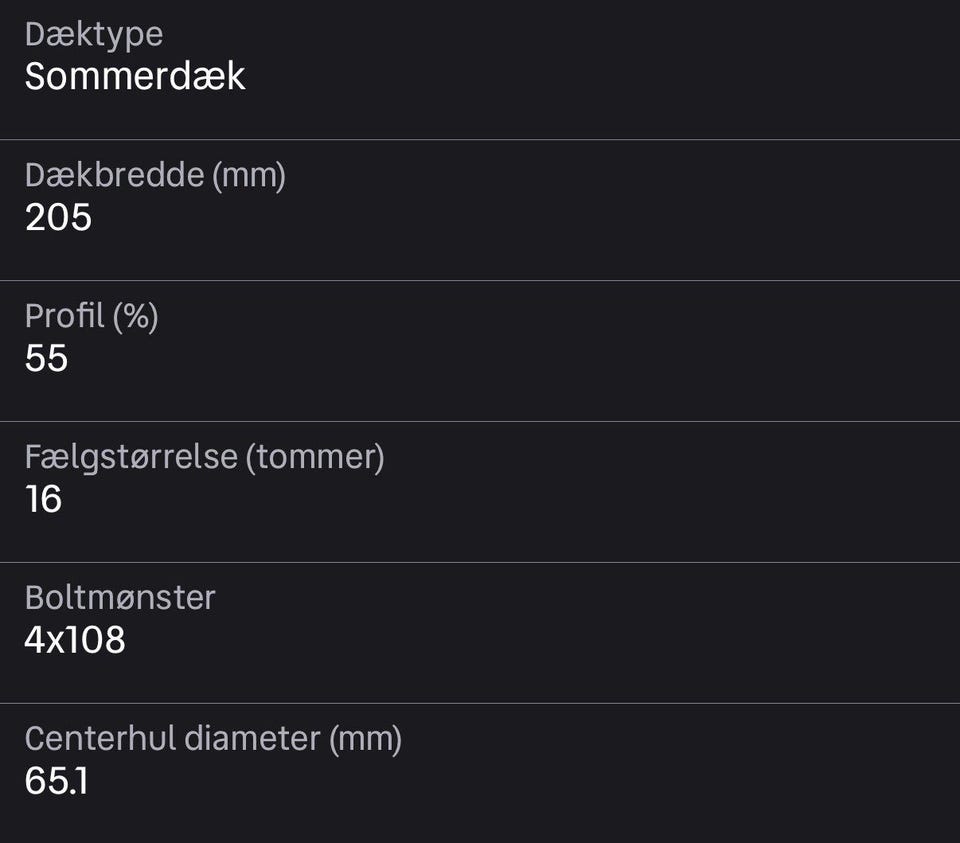
Task: Click the divider between 16 and Boltmønster
Action: pyautogui.click(x=480, y=562)
